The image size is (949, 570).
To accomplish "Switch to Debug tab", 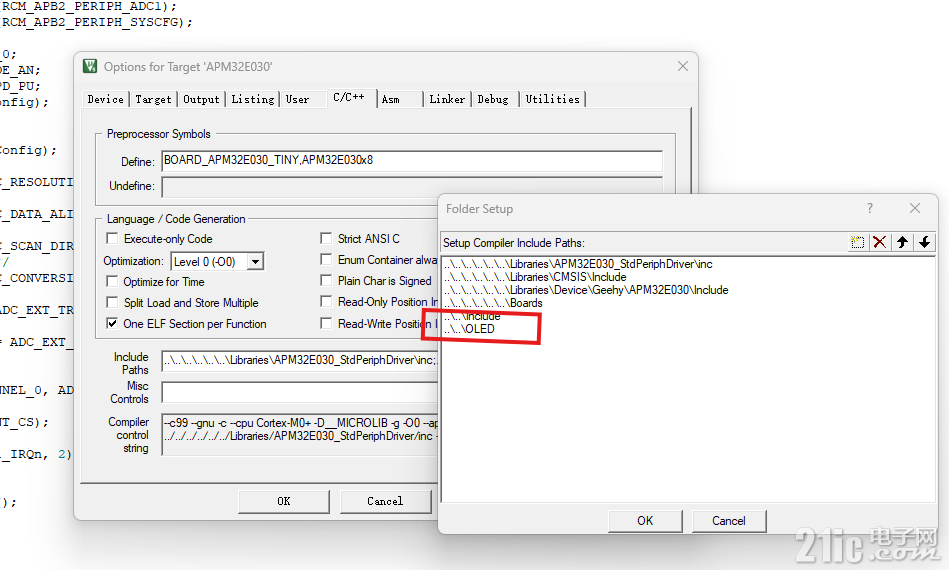I will pyautogui.click(x=493, y=99).
